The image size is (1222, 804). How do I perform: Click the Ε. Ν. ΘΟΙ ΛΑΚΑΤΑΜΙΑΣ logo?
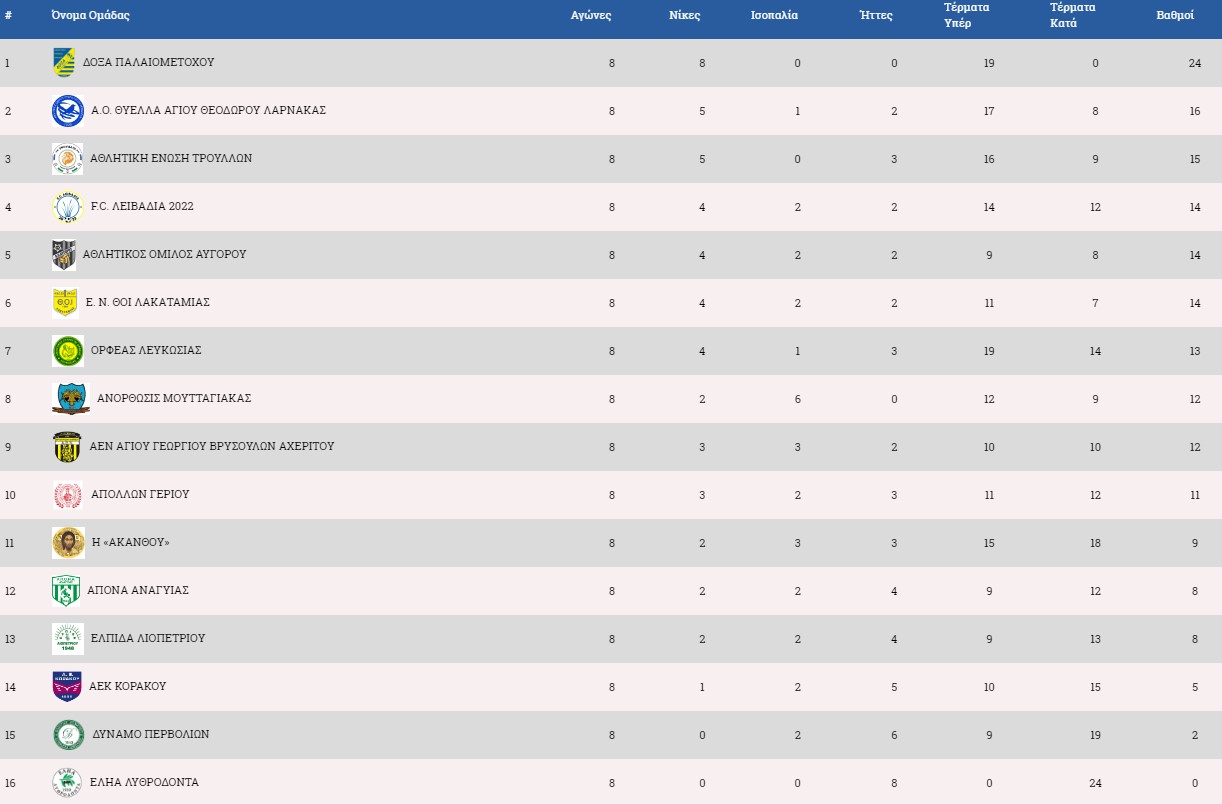click(65, 302)
